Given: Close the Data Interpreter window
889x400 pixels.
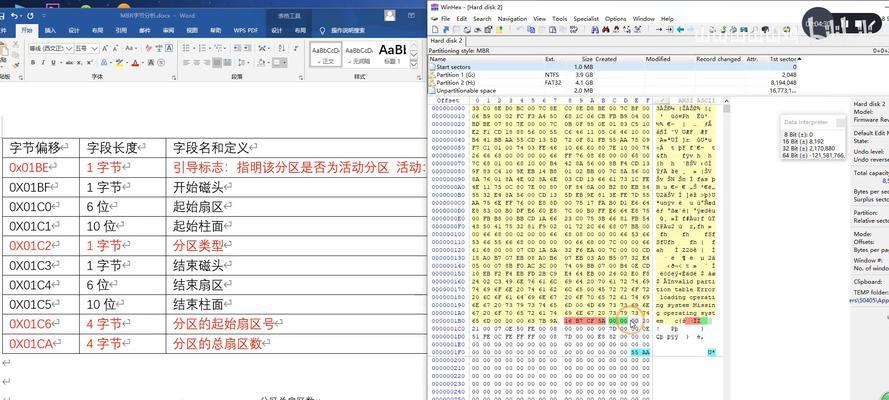Looking at the screenshot, I should click(840, 122).
